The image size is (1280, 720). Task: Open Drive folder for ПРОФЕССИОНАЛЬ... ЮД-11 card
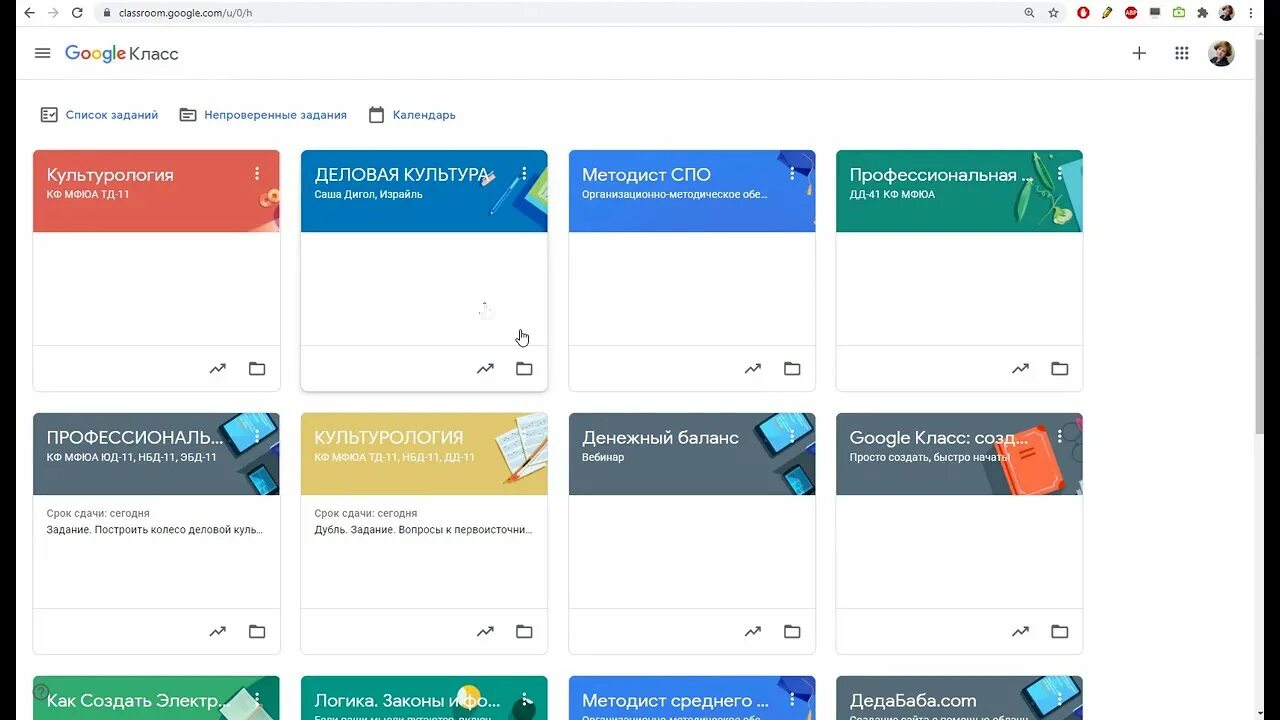(x=257, y=632)
